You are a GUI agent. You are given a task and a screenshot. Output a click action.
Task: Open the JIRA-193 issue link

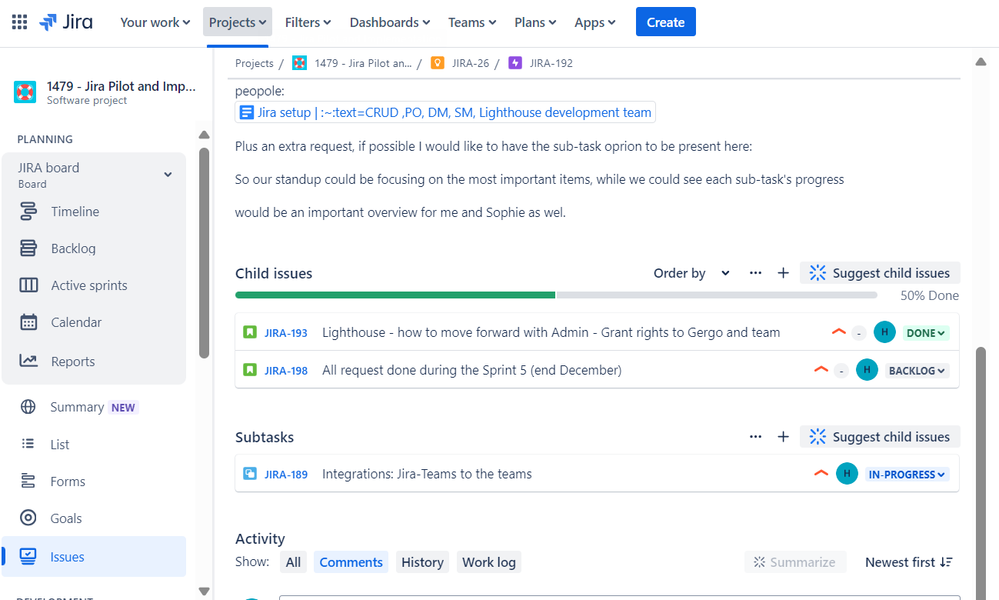click(x=286, y=333)
